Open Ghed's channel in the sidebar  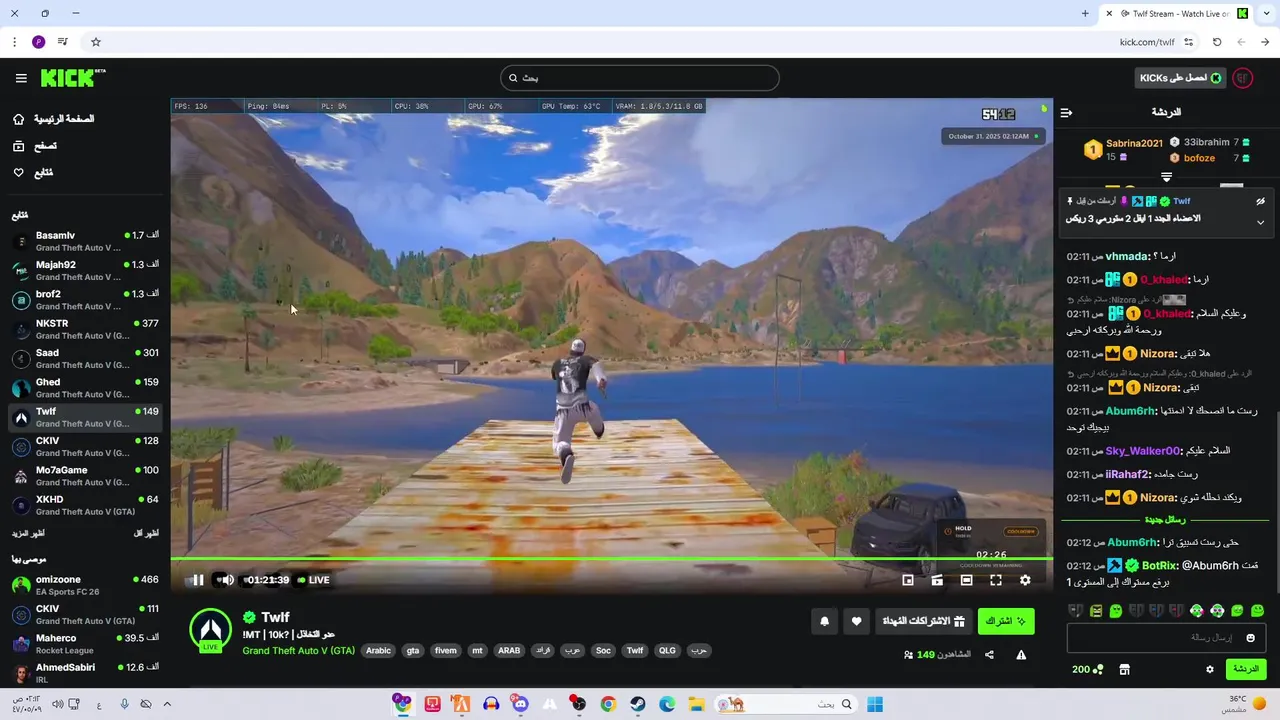[x=85, y=388]
